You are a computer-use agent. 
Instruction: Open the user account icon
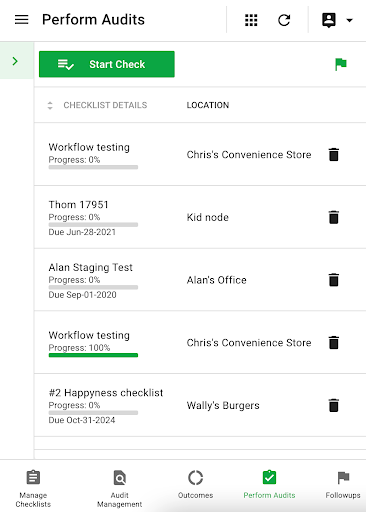(329, 20)
